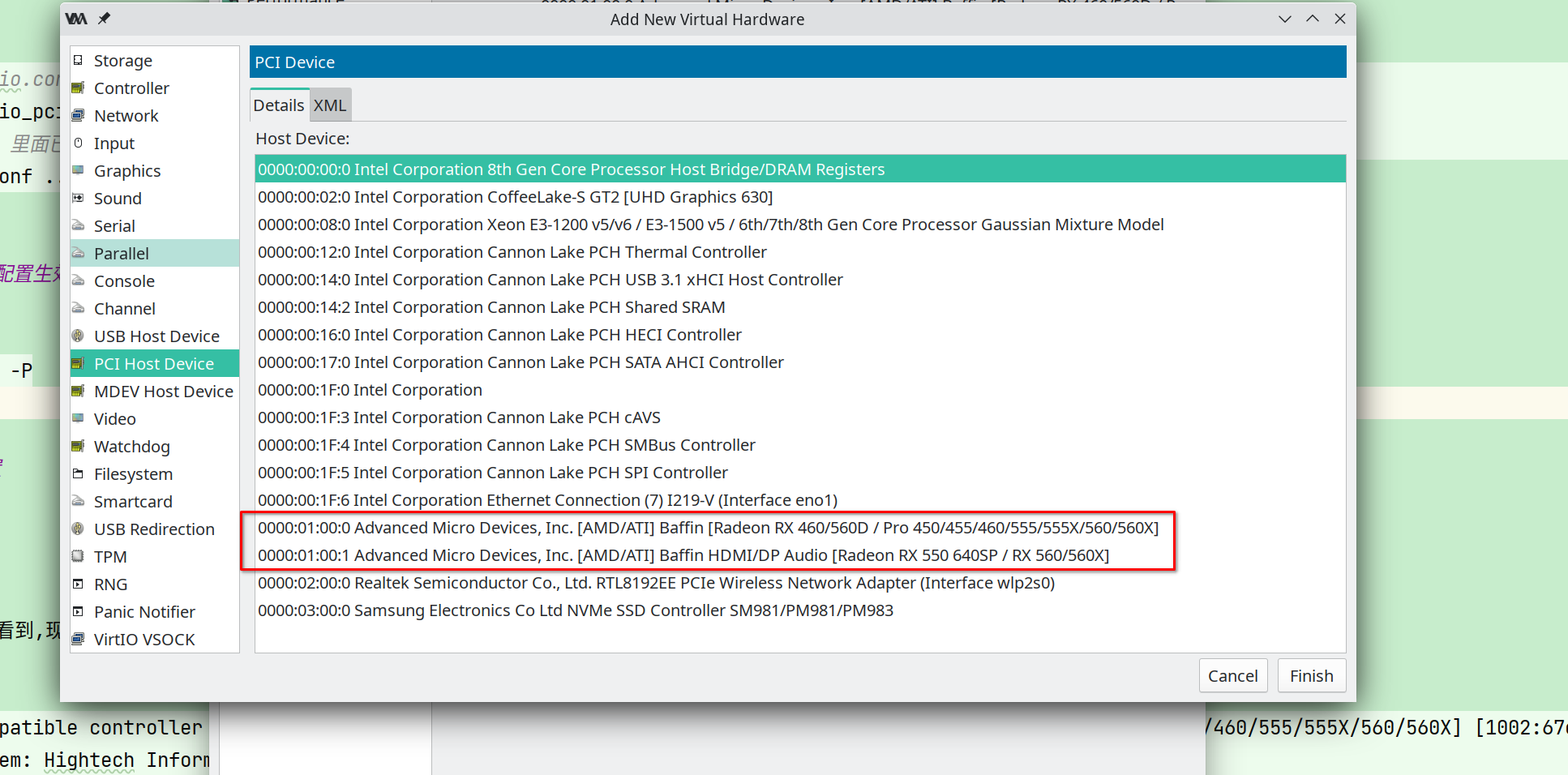
Task: Click the TPM chip icon
Action: [79, 557]
